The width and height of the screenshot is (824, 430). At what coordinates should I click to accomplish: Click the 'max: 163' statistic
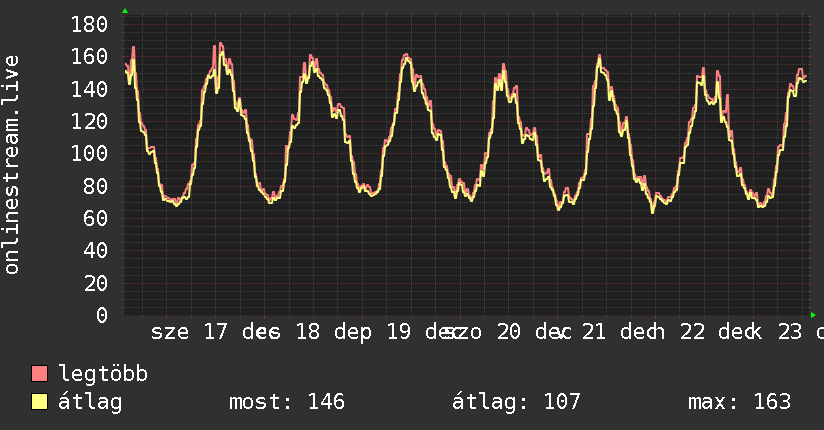739,402
